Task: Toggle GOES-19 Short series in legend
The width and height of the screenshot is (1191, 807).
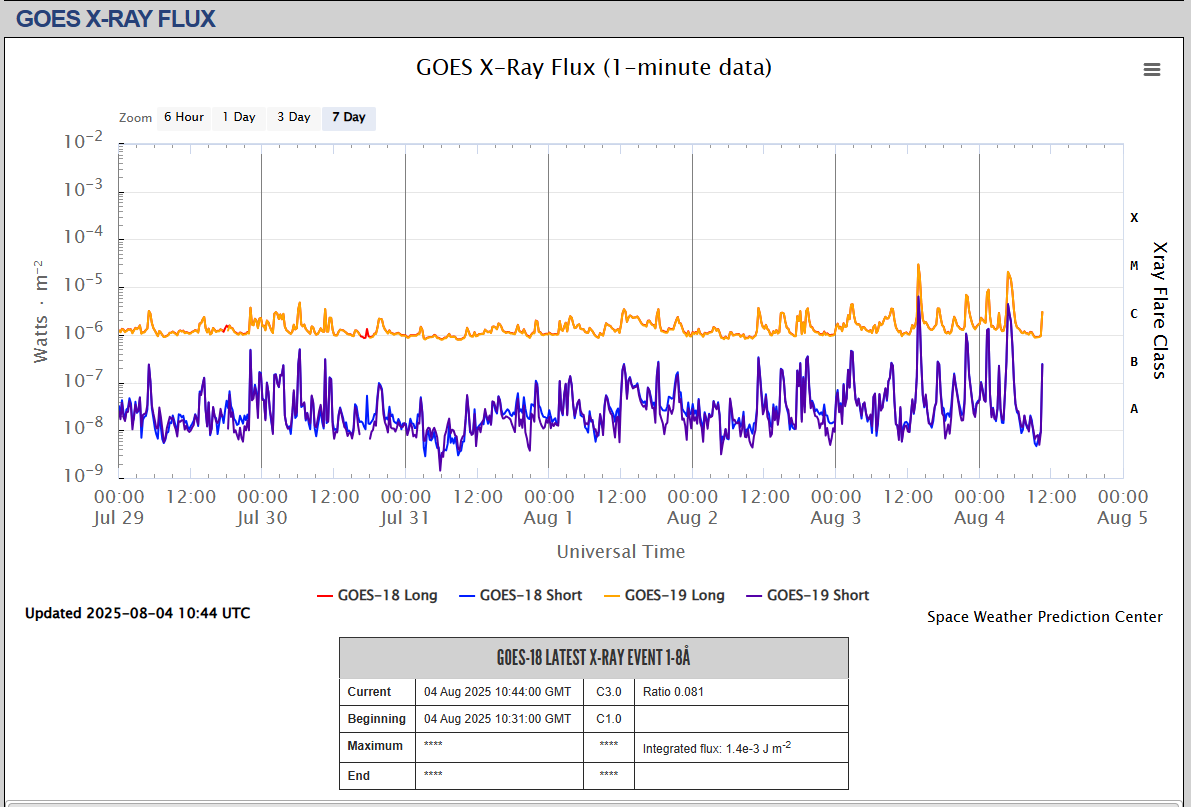Action: click(x=808, y=596)
